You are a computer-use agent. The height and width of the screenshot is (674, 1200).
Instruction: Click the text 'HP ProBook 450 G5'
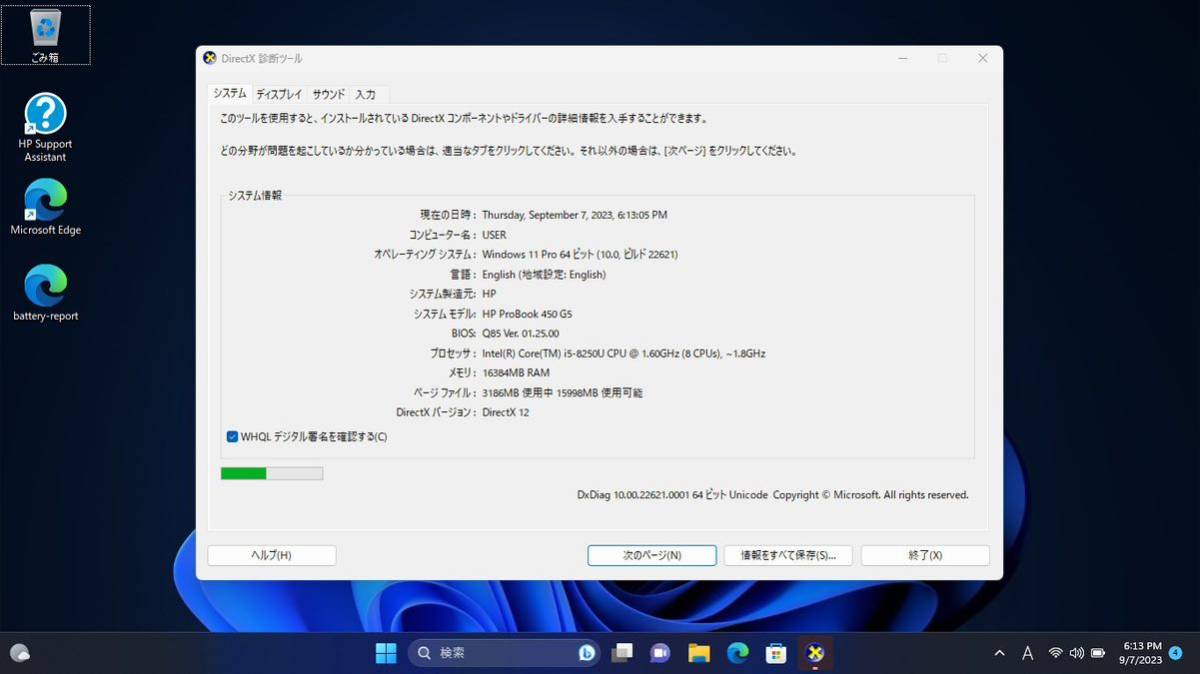pyautogui.click(x=527, y=314)
